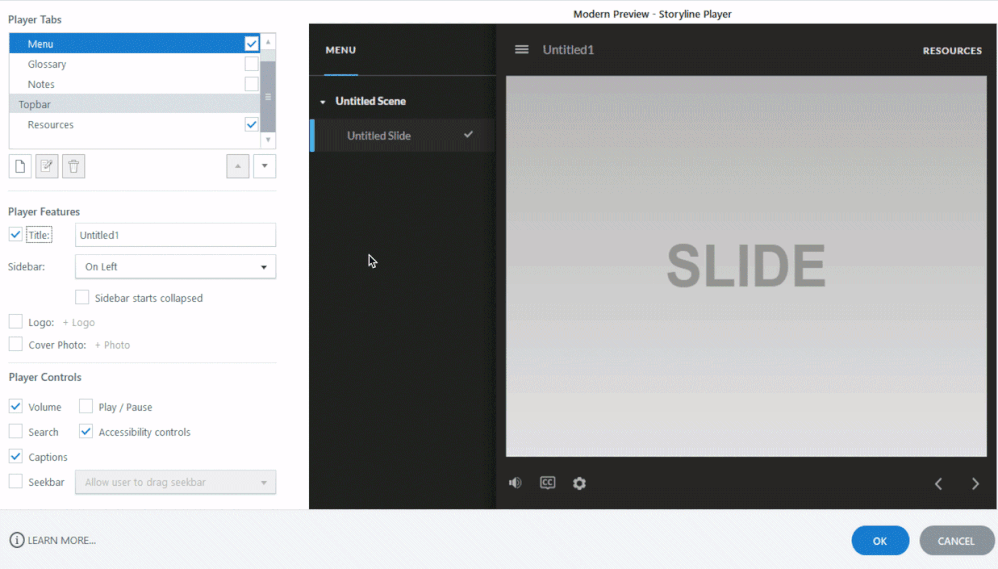
Task: Select the MENU tab in preview sidebar
Action: point(341,50)
